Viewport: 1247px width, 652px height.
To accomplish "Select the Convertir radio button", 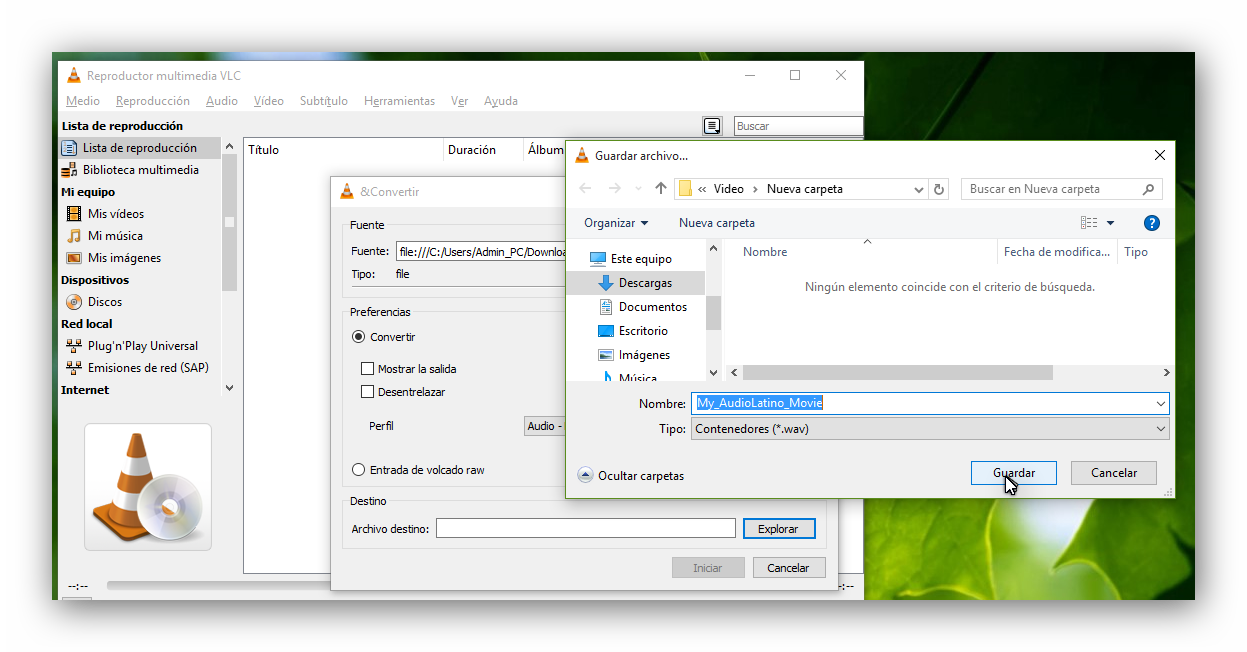I will click(359, 337).
